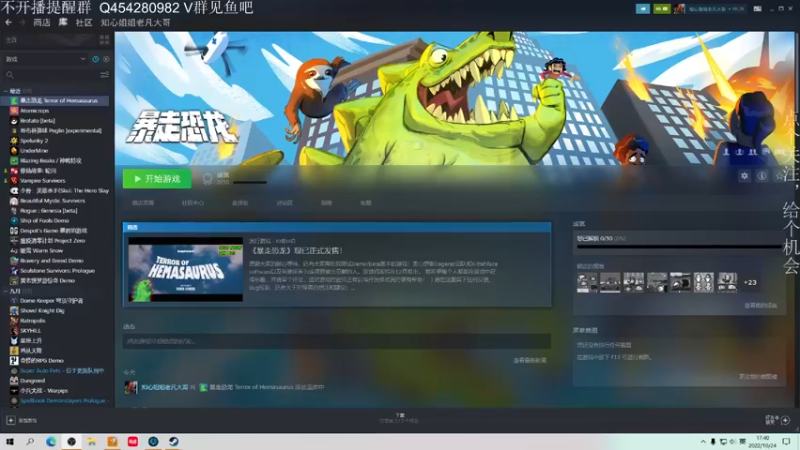Screen dimensions: 800x450
Task: Click the Dungreed game icon
Action: 14,381
